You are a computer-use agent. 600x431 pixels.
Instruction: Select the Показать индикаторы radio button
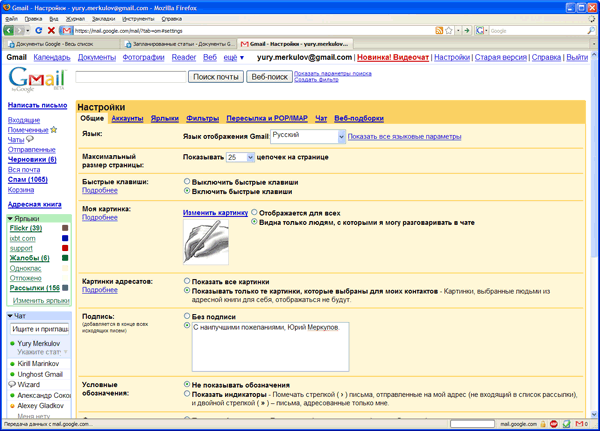click(x=187, y=393)
